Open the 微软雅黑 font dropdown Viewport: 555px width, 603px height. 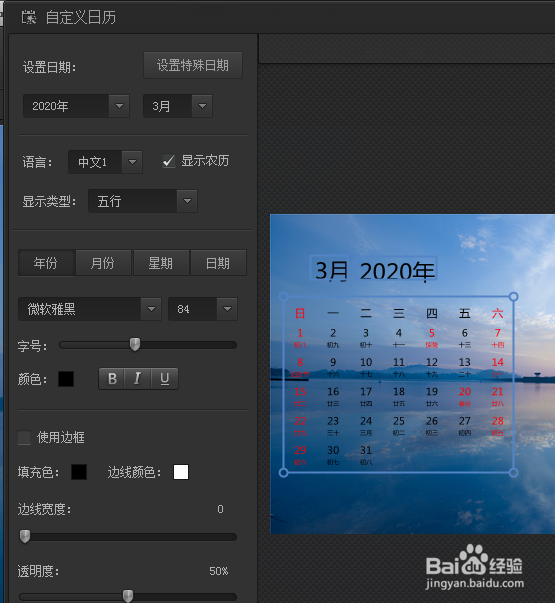click(90, 309)
